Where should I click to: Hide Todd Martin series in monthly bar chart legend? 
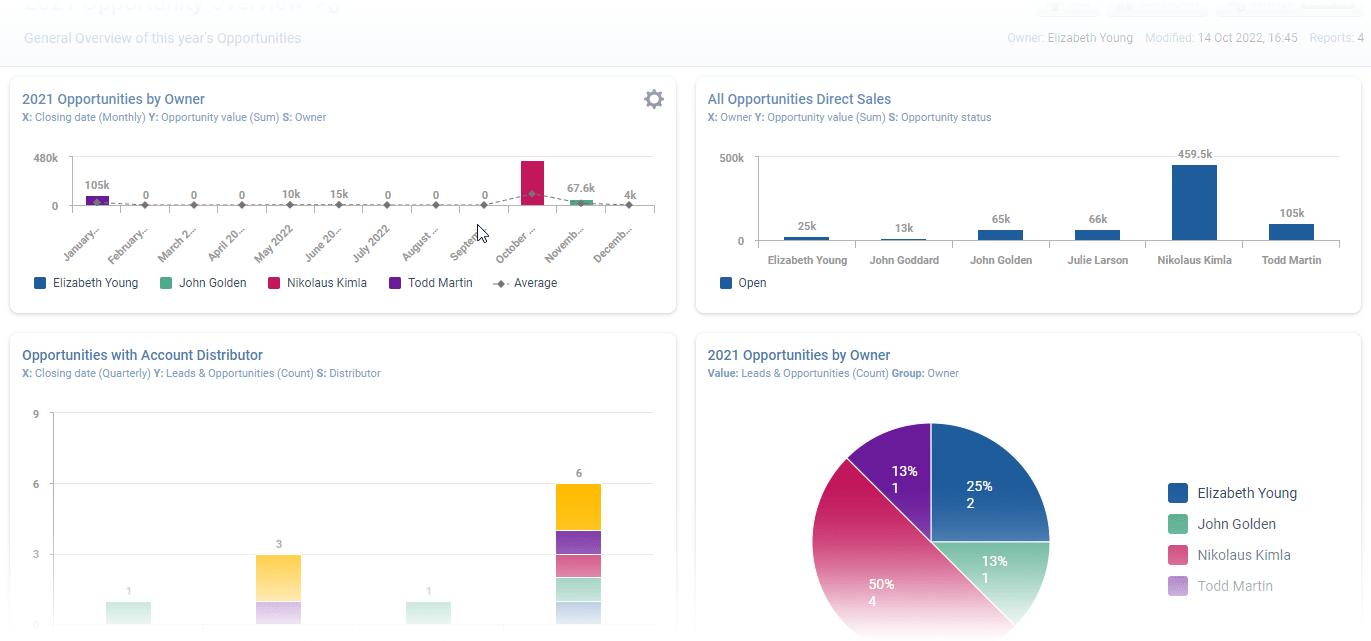[x=431, y=283]
